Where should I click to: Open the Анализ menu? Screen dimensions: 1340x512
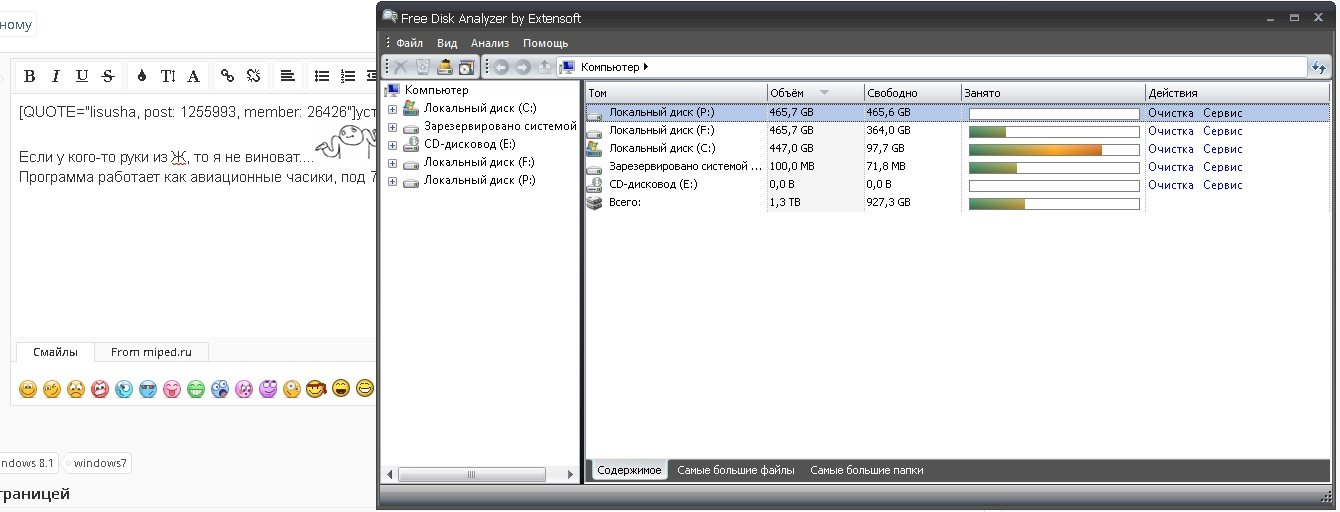pyautogui.click(x=490, y=43)
